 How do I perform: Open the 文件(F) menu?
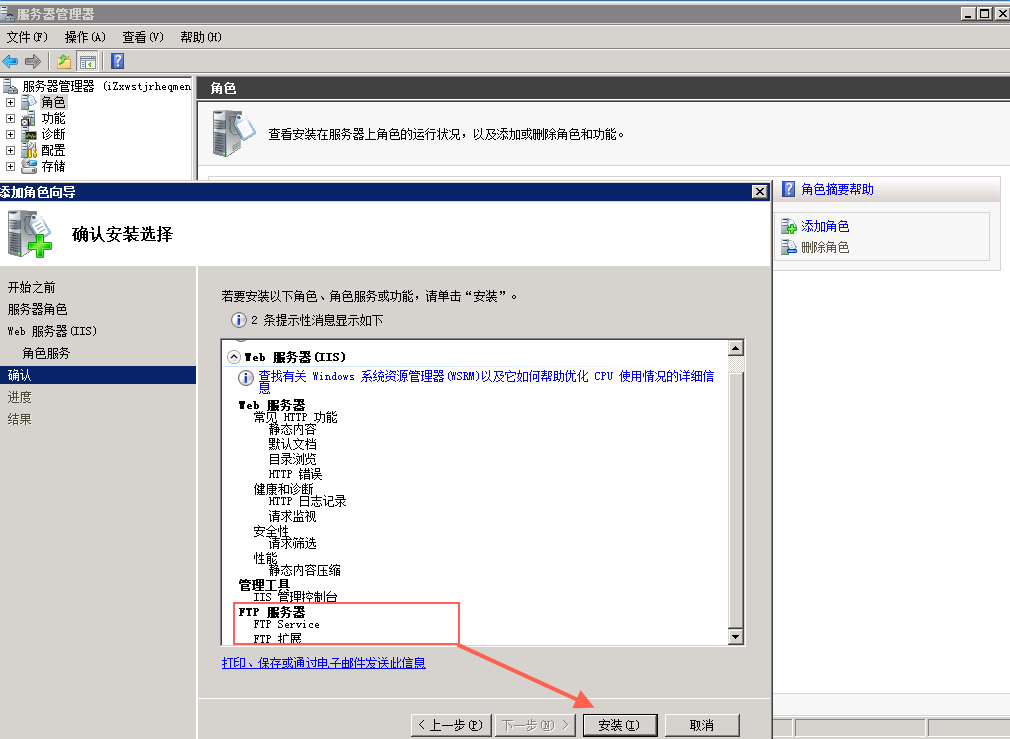tap(27, 37)
